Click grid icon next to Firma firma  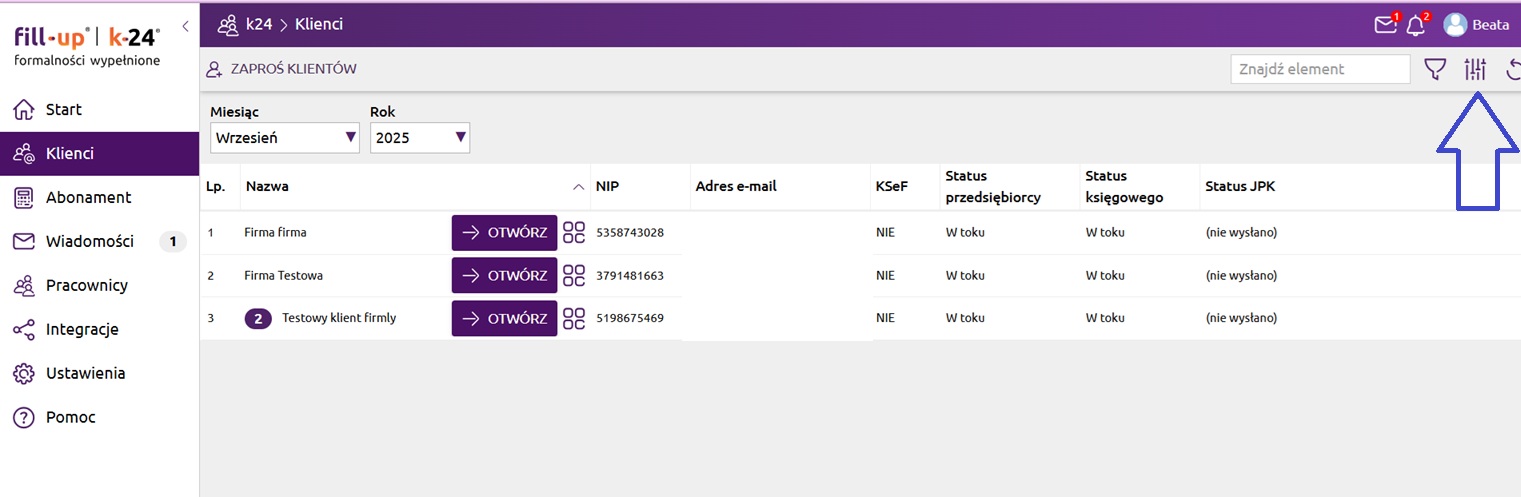click(573, 233)
